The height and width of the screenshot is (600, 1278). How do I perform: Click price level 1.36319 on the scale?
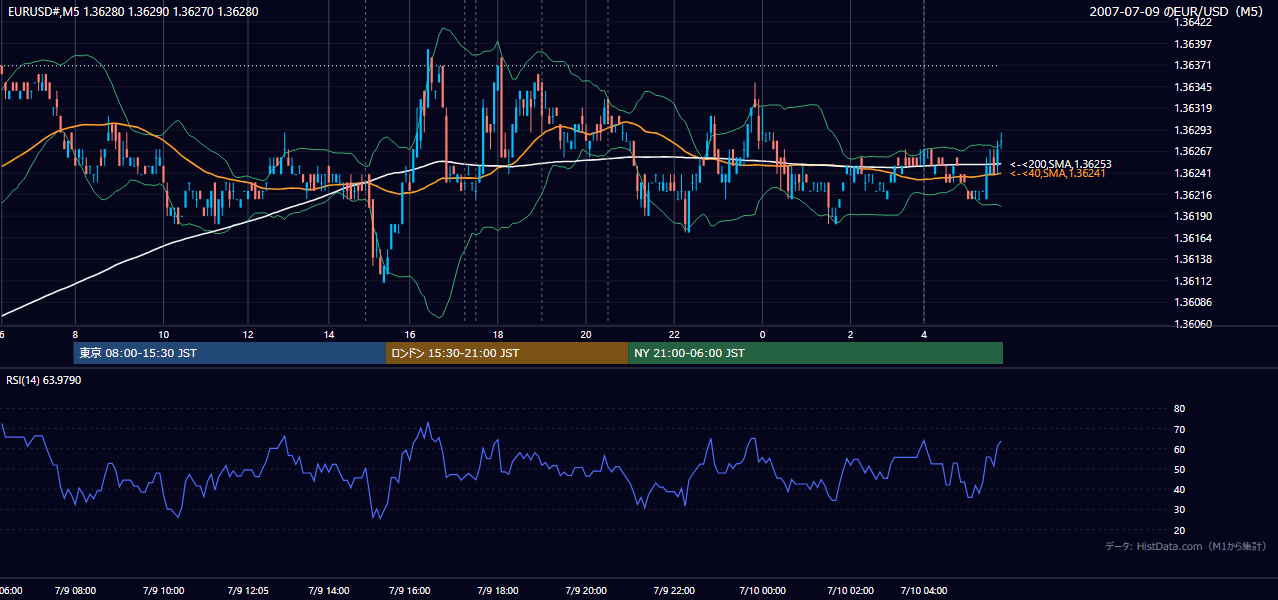click(1194, 108)
